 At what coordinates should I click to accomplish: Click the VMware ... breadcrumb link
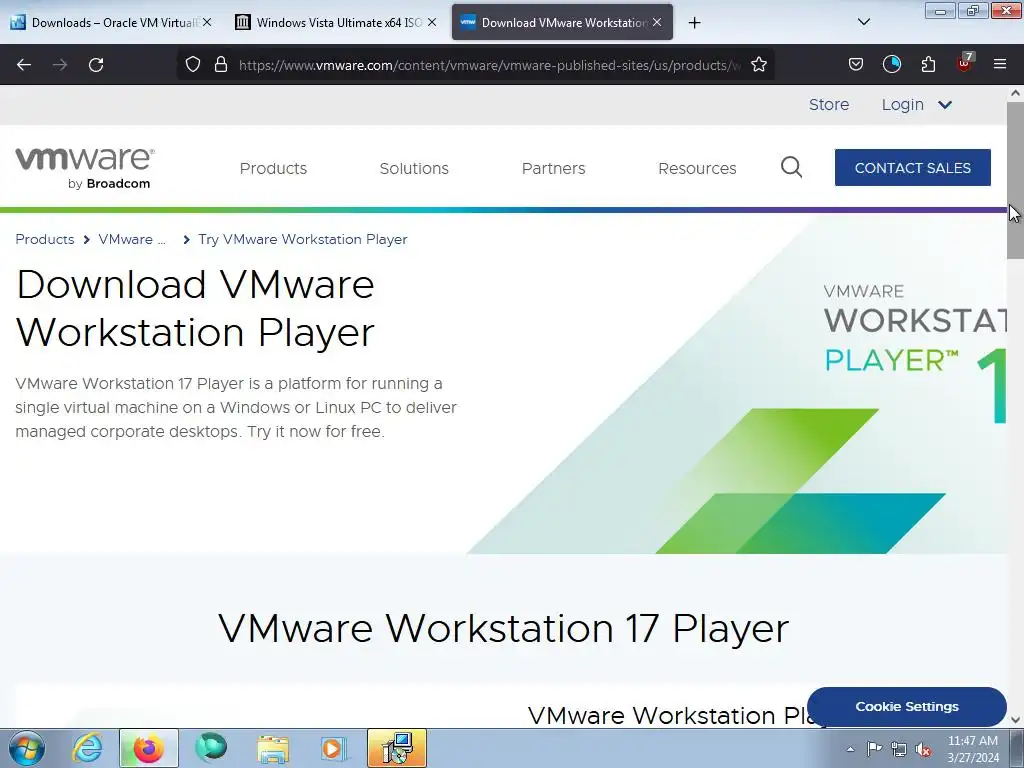tap(132, 239)
